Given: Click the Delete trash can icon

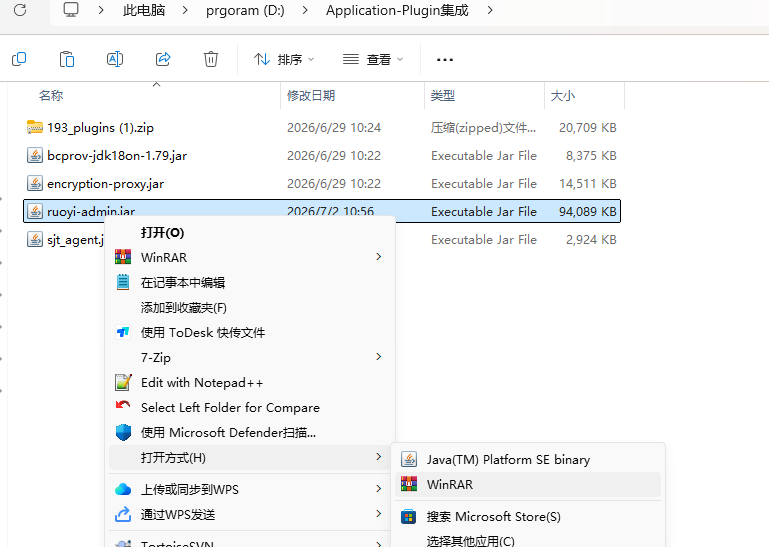Looking at the screenshot, I should 211,59.
